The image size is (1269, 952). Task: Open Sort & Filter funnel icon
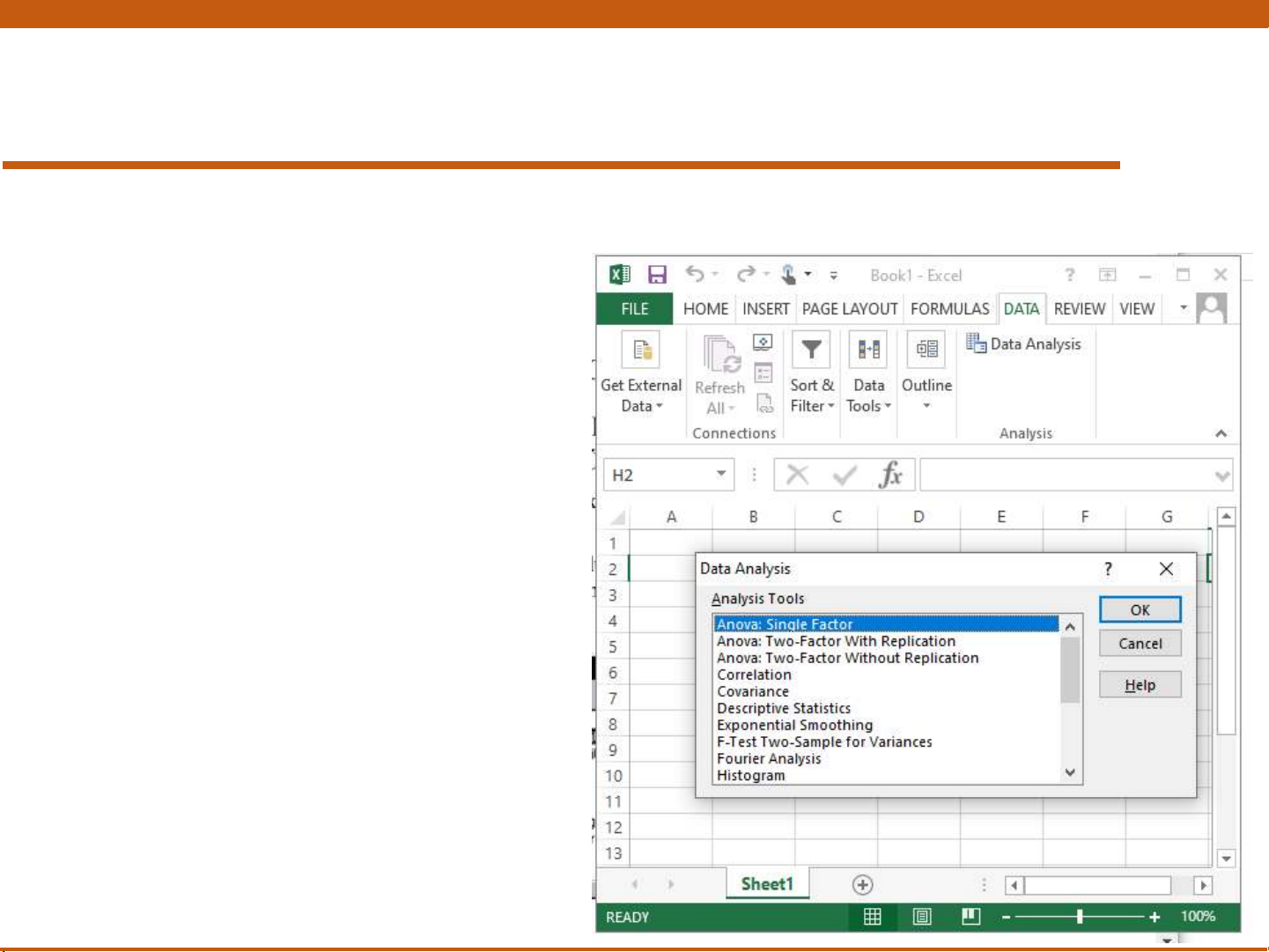click(x=811, y=351)
